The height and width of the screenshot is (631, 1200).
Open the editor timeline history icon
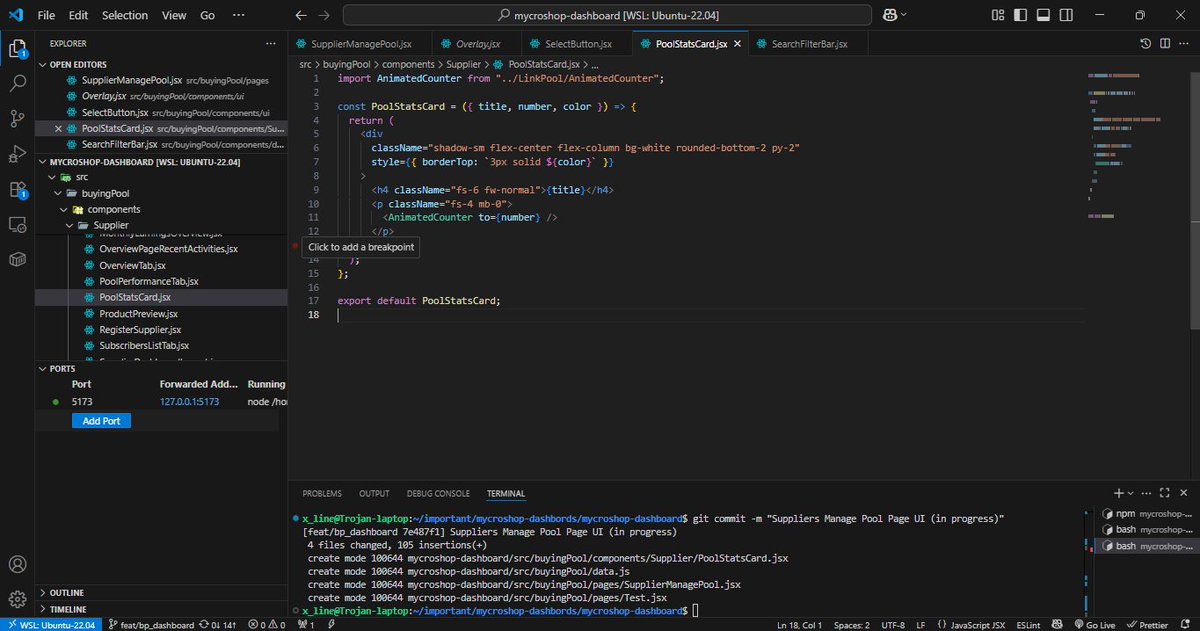1146,44
